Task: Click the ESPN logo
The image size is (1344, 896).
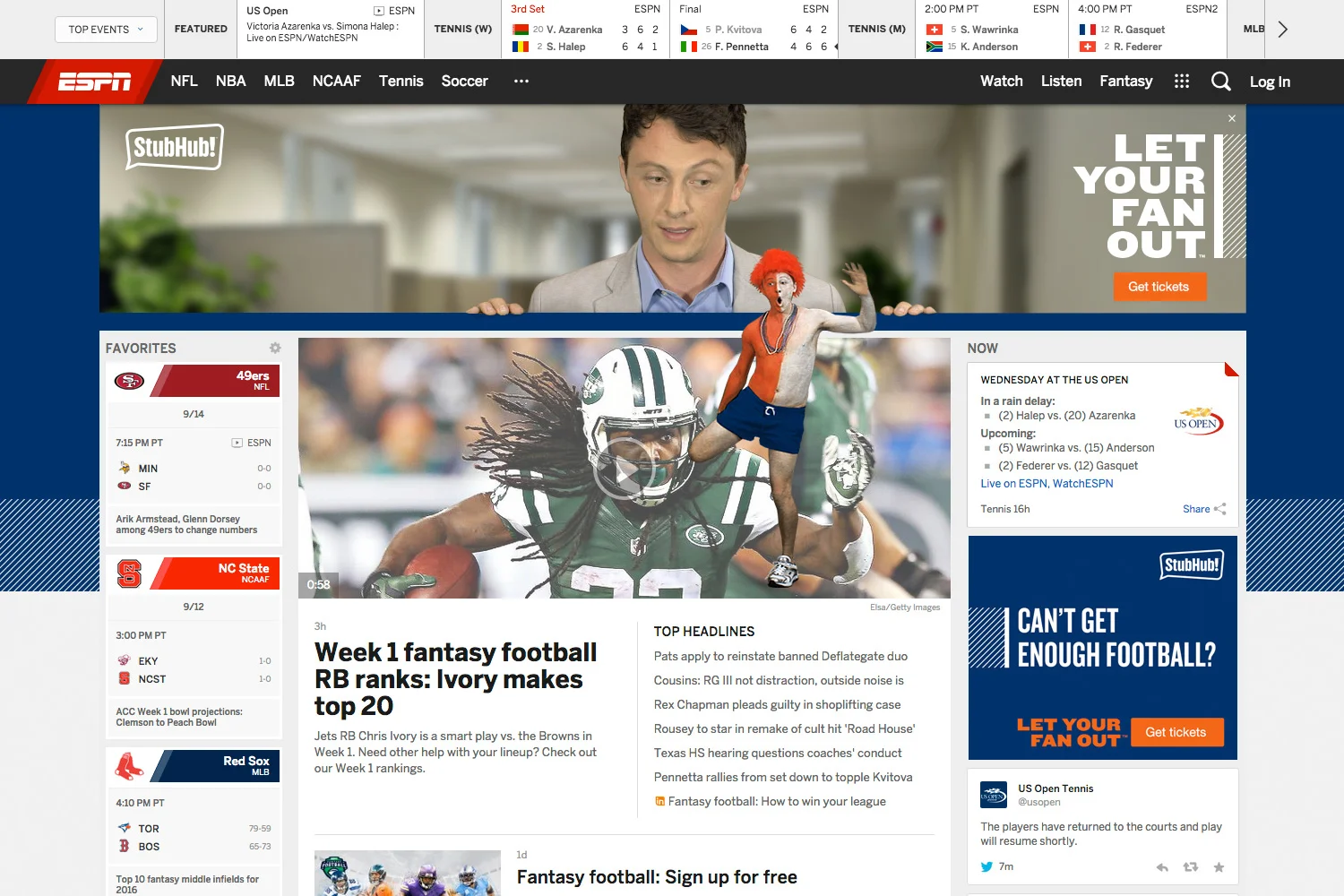Action: (x=95, y=82)
